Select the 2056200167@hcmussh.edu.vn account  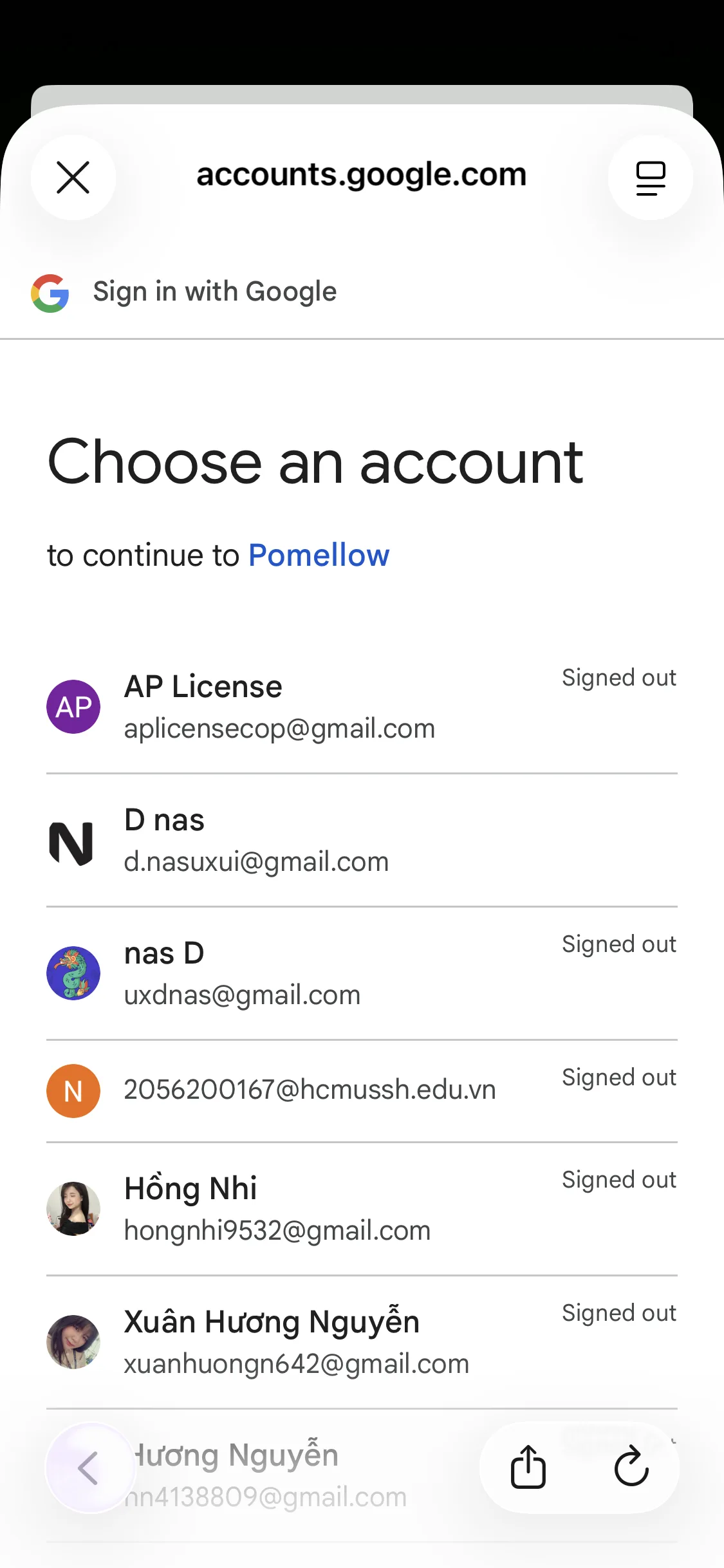point(310,1090)
